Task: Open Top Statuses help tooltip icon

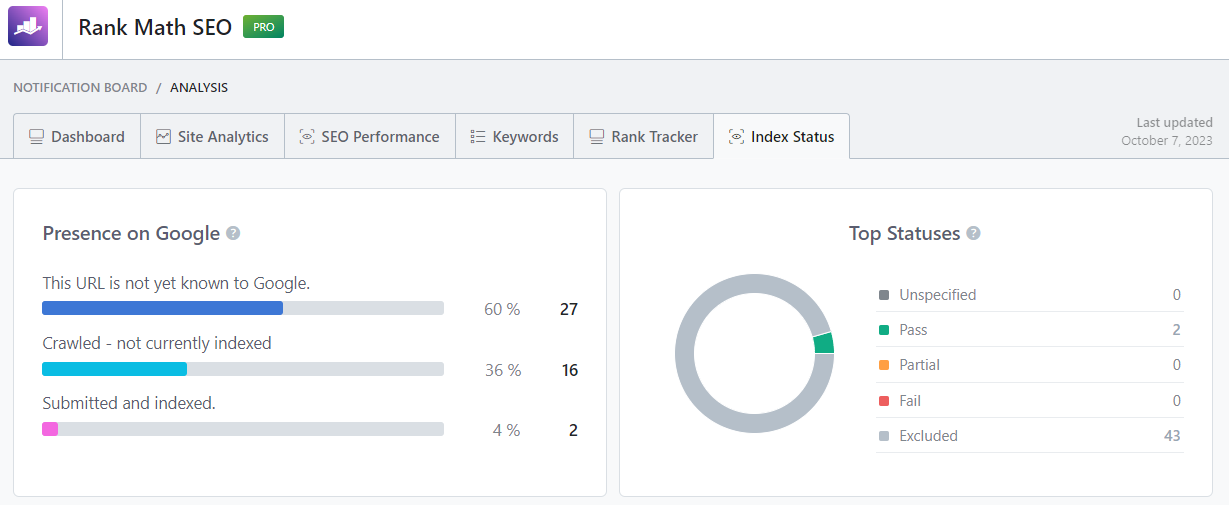Action: pos(973,234)
